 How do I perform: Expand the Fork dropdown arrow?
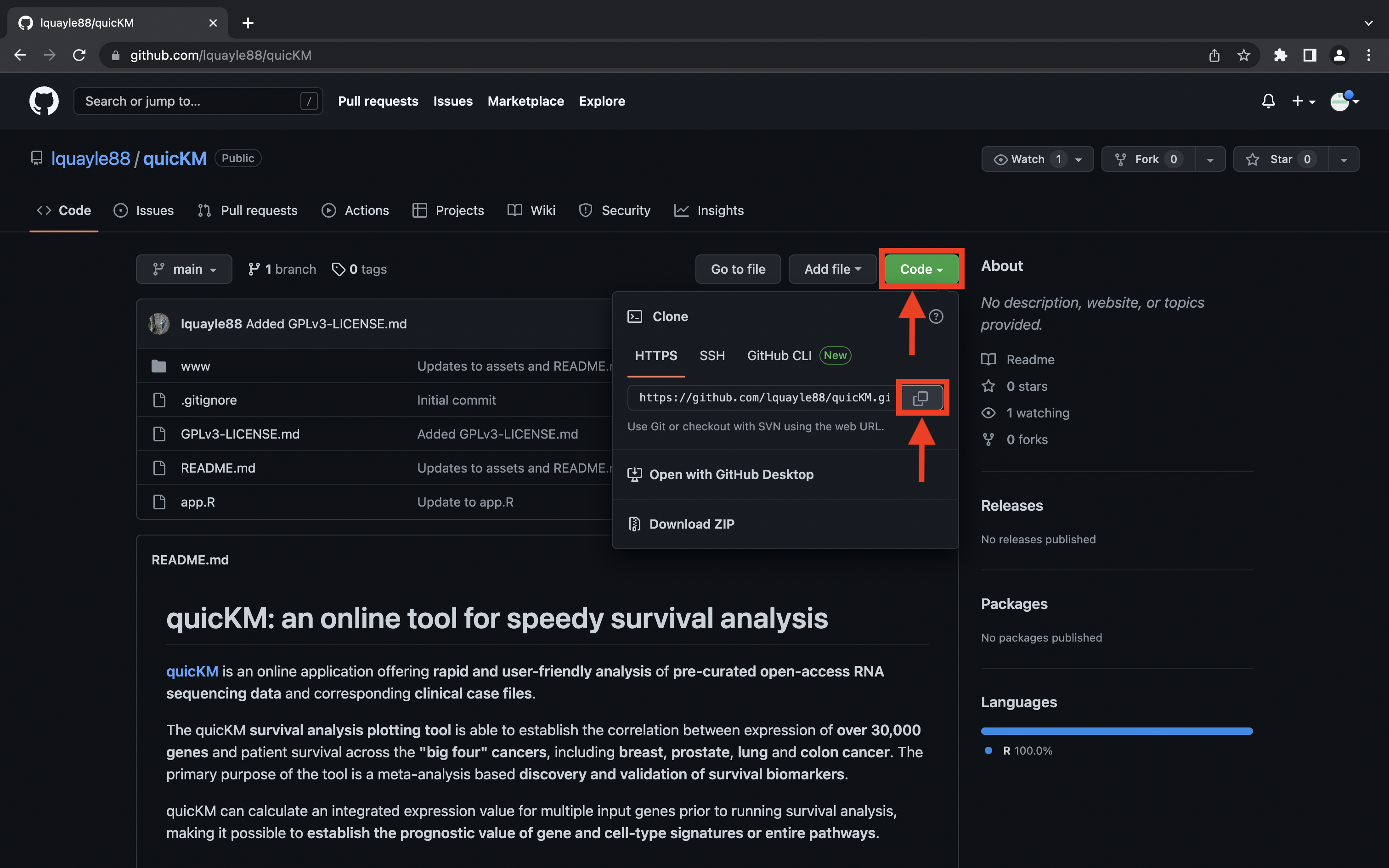[1210, 159]
